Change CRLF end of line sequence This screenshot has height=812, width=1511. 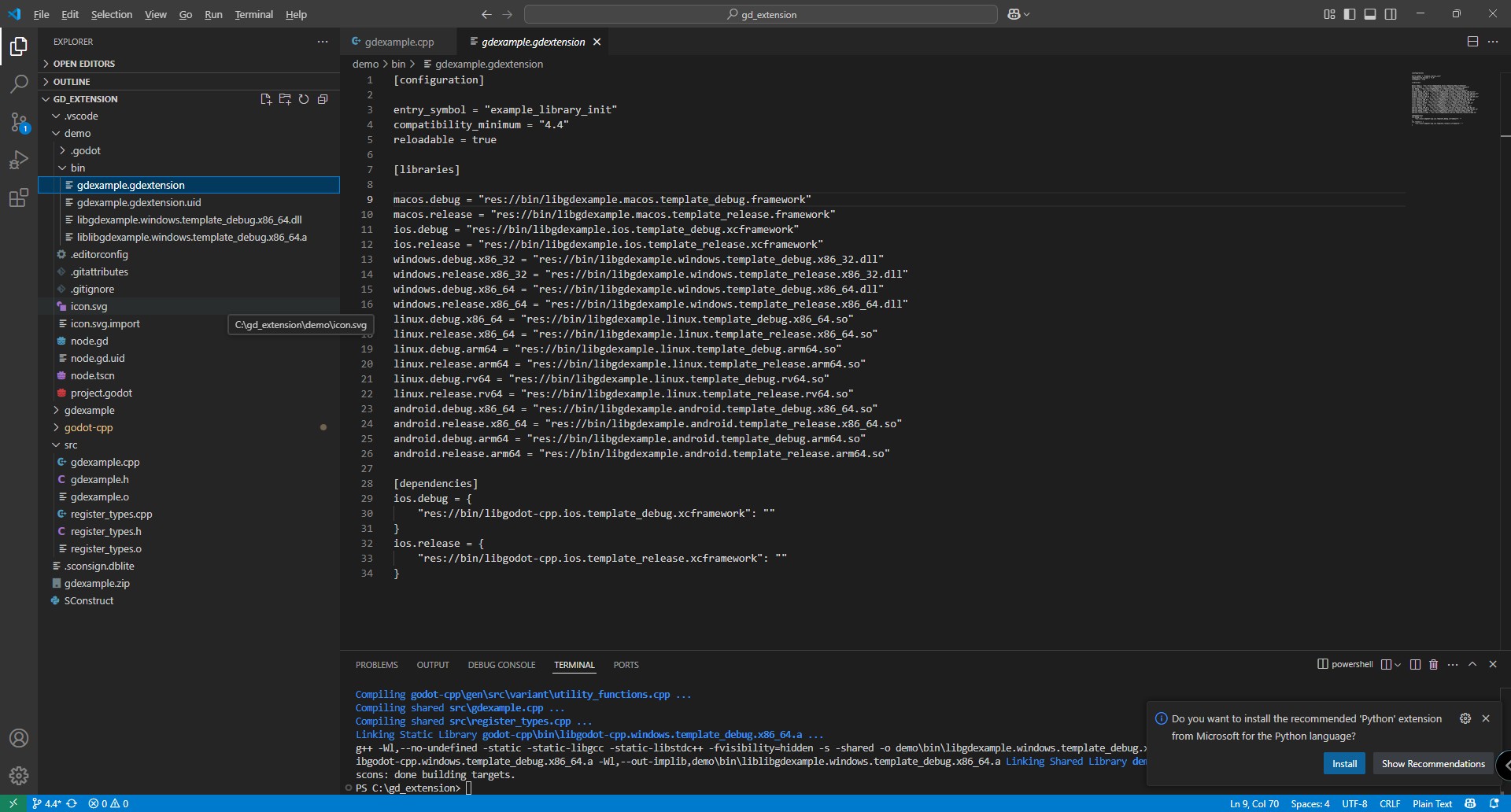tap(1390, 803)
